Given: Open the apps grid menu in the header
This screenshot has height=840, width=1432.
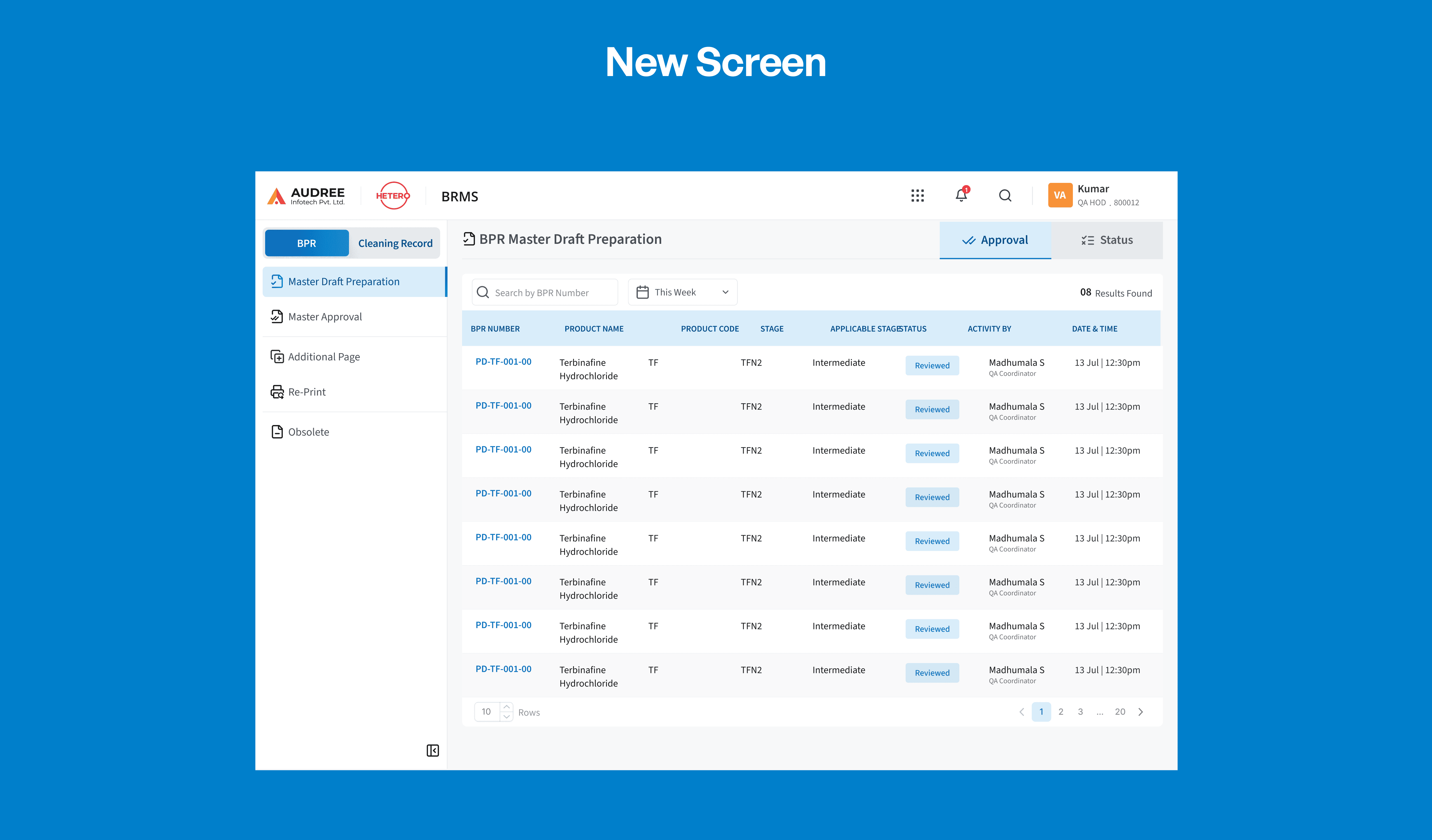Looking at the screenshot, I should tap(918, 195).
